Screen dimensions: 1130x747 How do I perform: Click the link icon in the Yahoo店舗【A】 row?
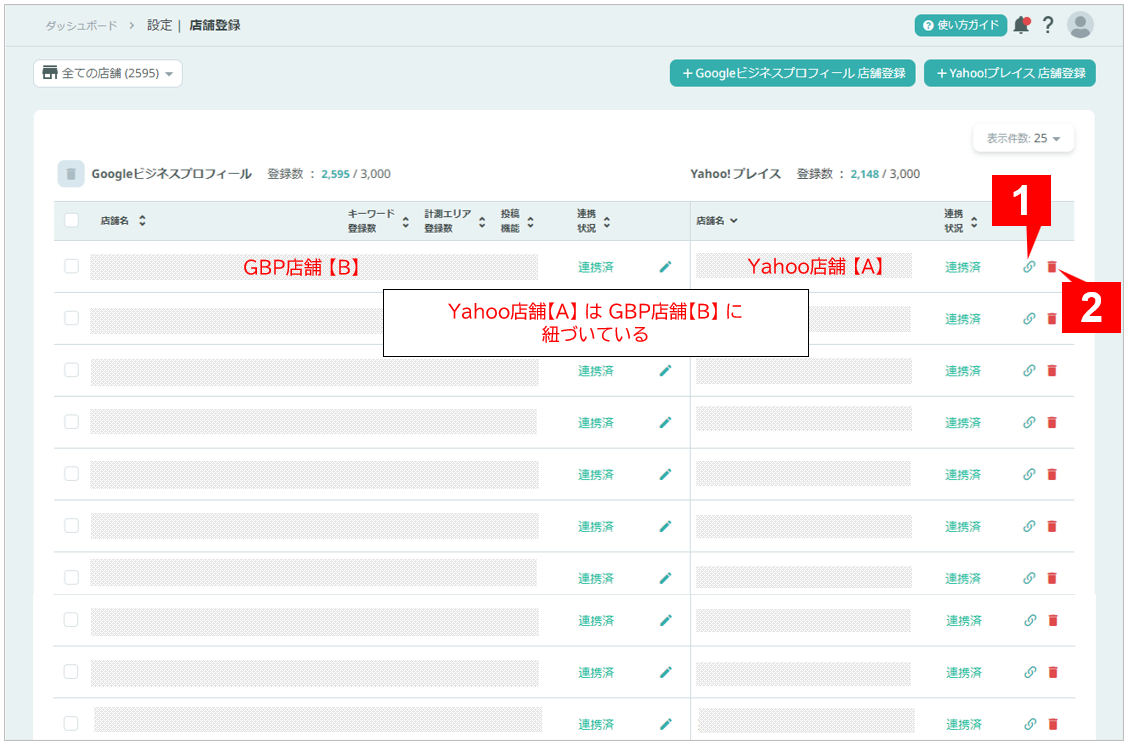(x=1029, y=267)
